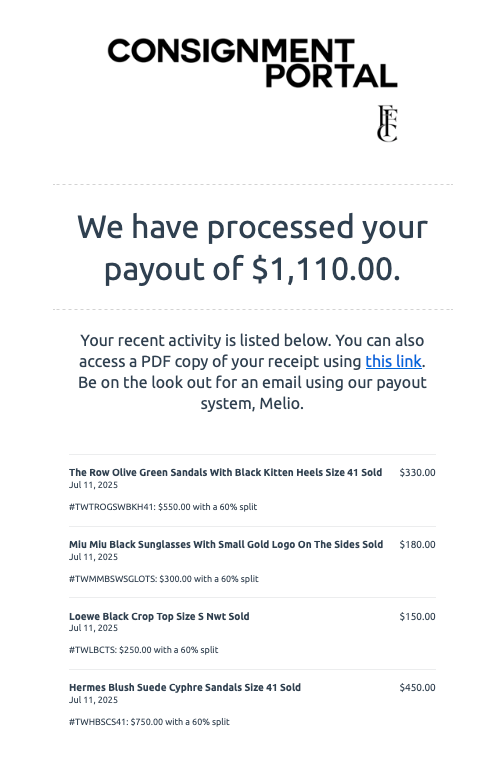499x758 pixels.
Task: Click SKU line #TWLBCTS details
Action: (144, 650)
